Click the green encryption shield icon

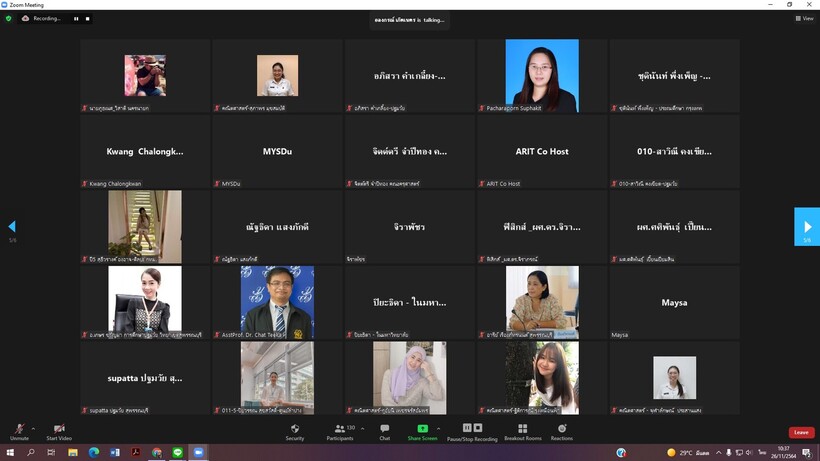coord(9,18)
